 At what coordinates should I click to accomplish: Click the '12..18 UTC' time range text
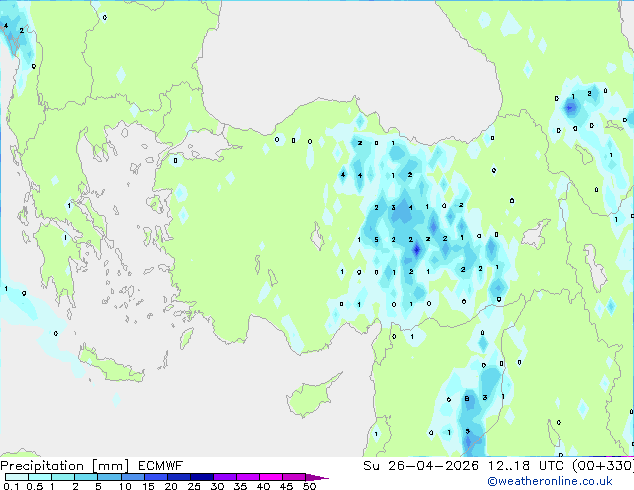pos(526,466)
